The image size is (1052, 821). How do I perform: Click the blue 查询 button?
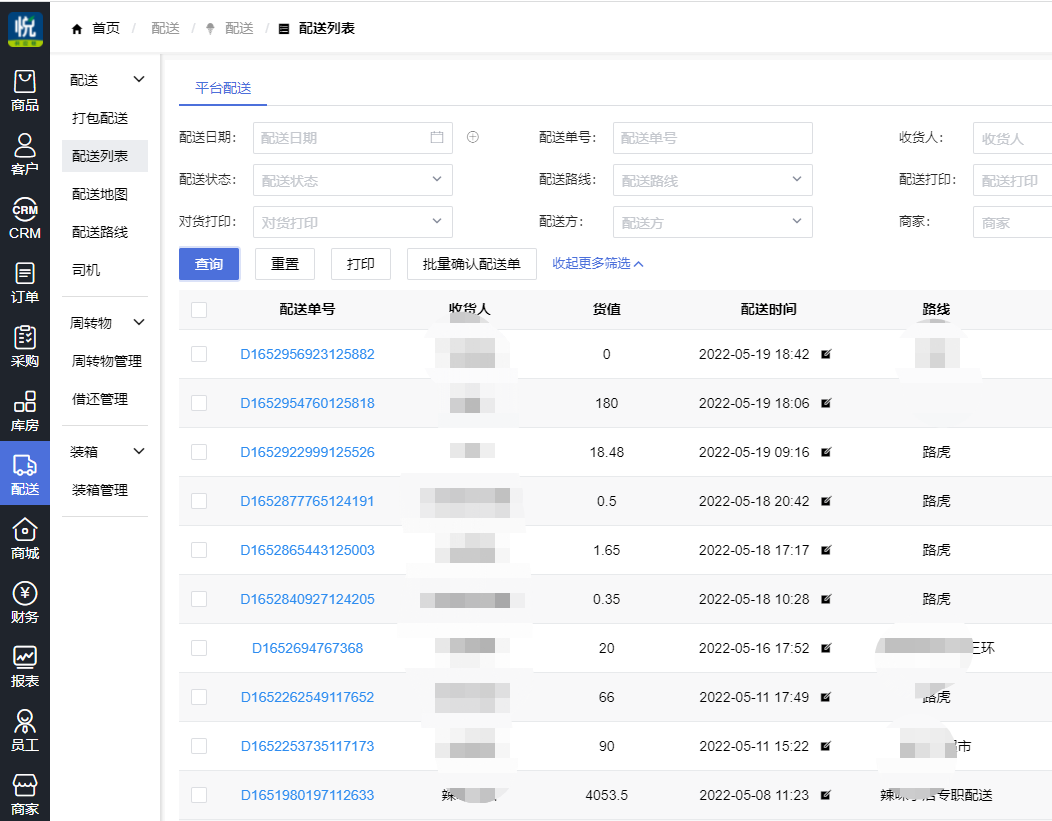coord(209,264)
